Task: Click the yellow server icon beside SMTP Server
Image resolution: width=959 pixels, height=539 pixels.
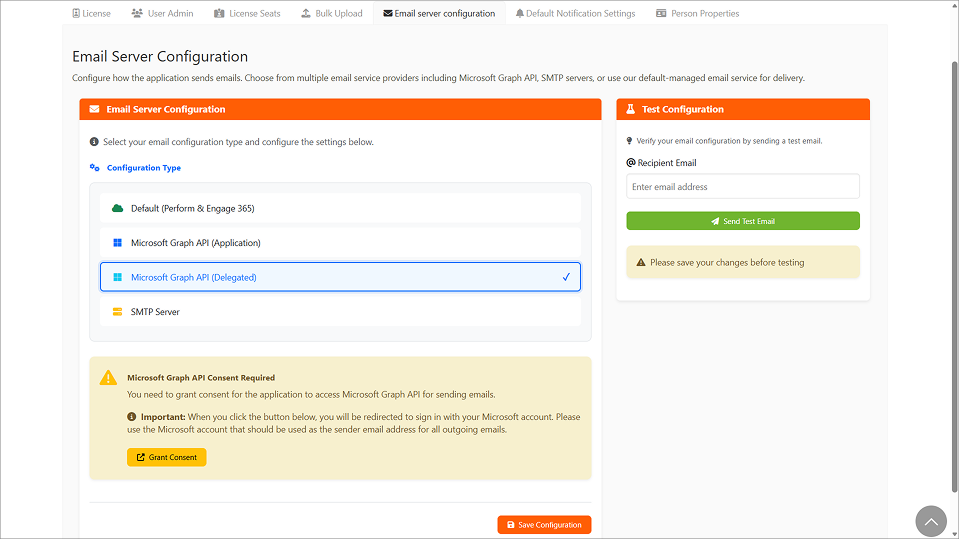Action: pos(117,311)
